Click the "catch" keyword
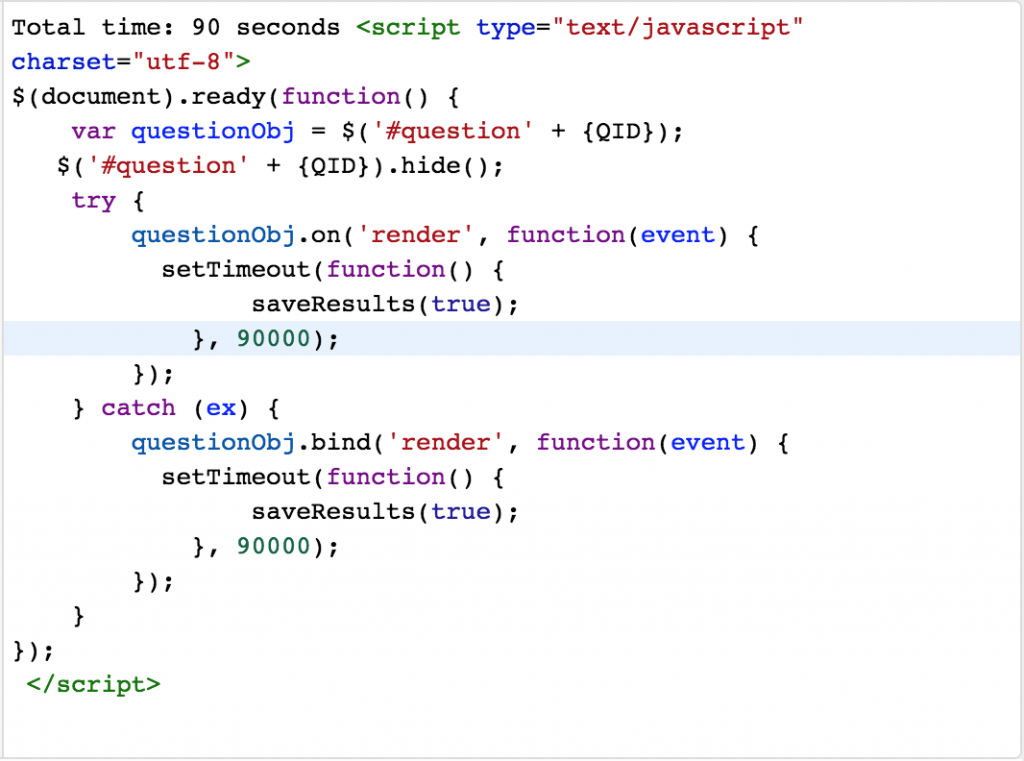1024x761 pixels. click(x=138, y=408)
